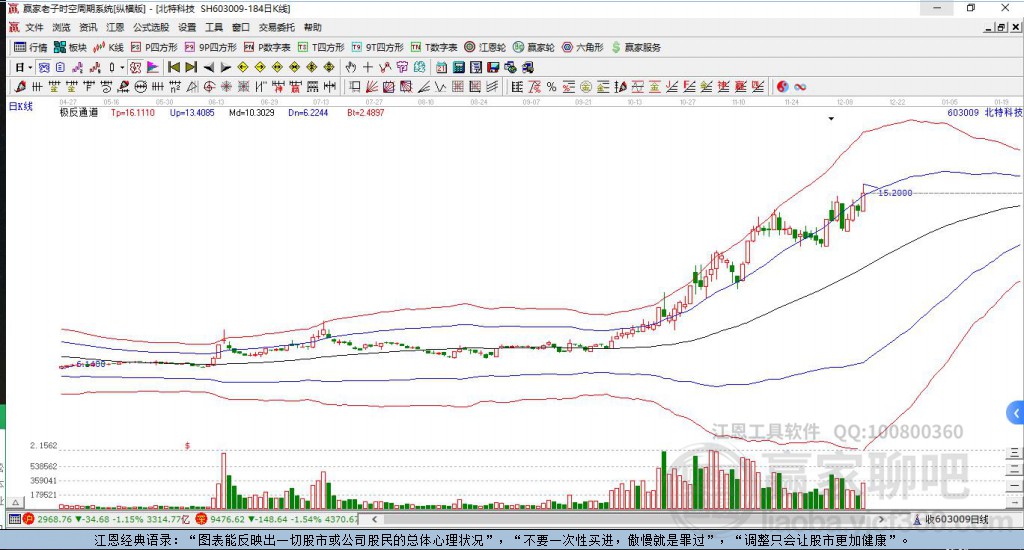Open the 交易委托 menu
The width and height of the screenshot is (1024, 550).
(x=276, y=27)
